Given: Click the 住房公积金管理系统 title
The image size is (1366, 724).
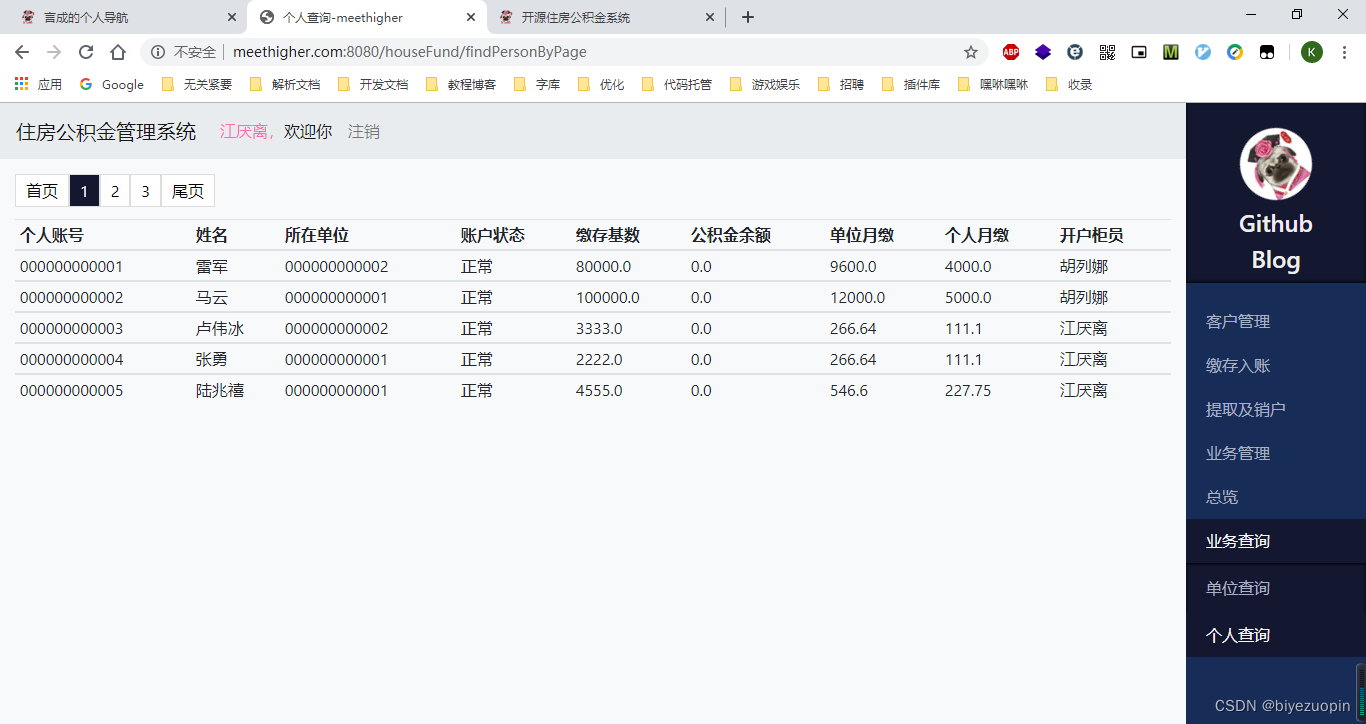Looking at the screenshot, I should 106,132.
